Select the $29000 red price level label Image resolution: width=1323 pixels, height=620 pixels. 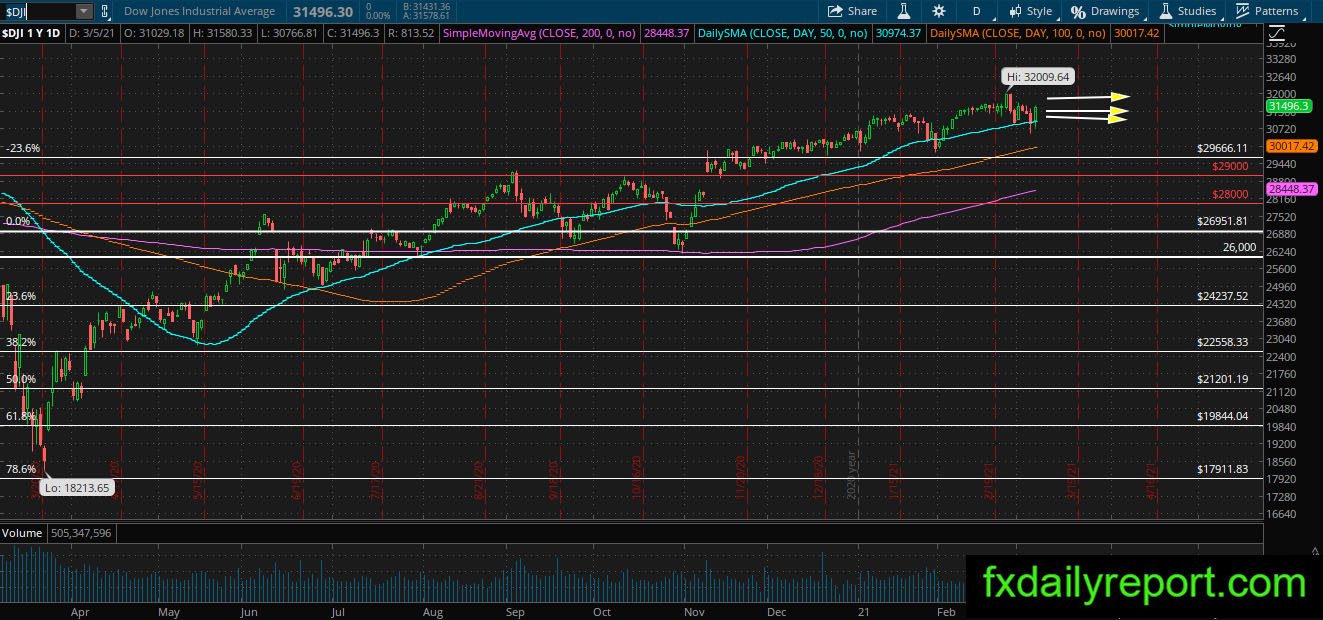(1230, 166)
